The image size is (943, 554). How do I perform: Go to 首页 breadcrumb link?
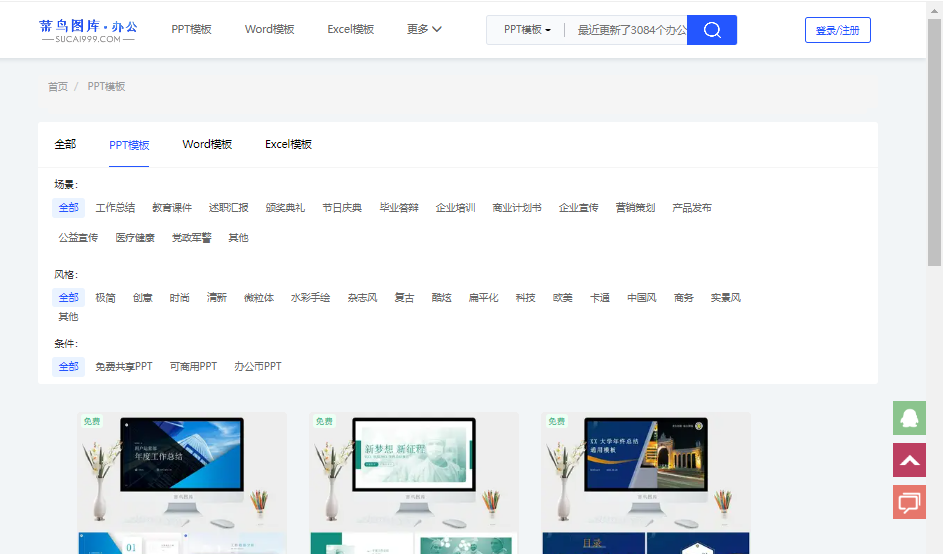coord(58,87)
